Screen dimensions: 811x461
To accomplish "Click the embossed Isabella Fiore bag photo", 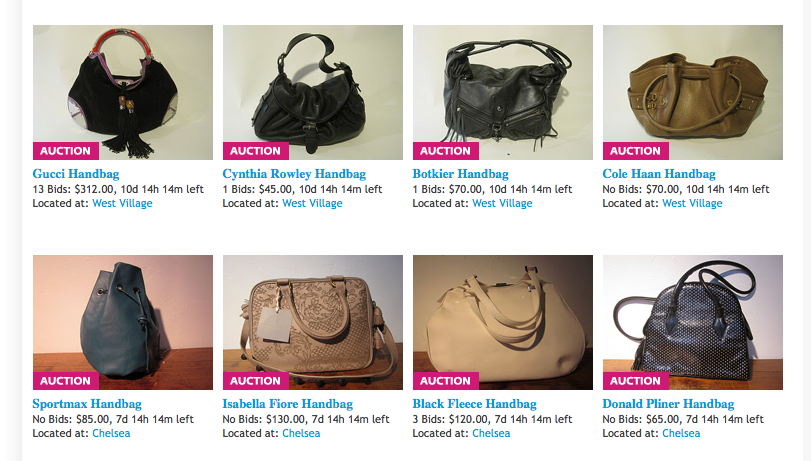I will tap(312, 322).
